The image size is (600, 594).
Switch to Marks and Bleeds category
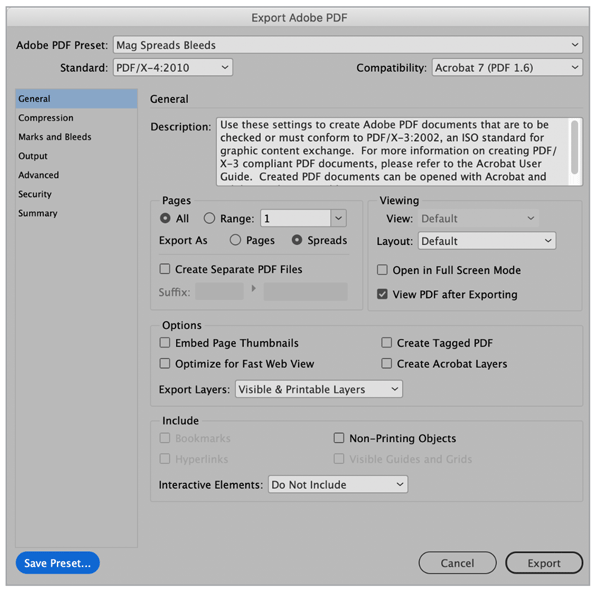point(77,137)
